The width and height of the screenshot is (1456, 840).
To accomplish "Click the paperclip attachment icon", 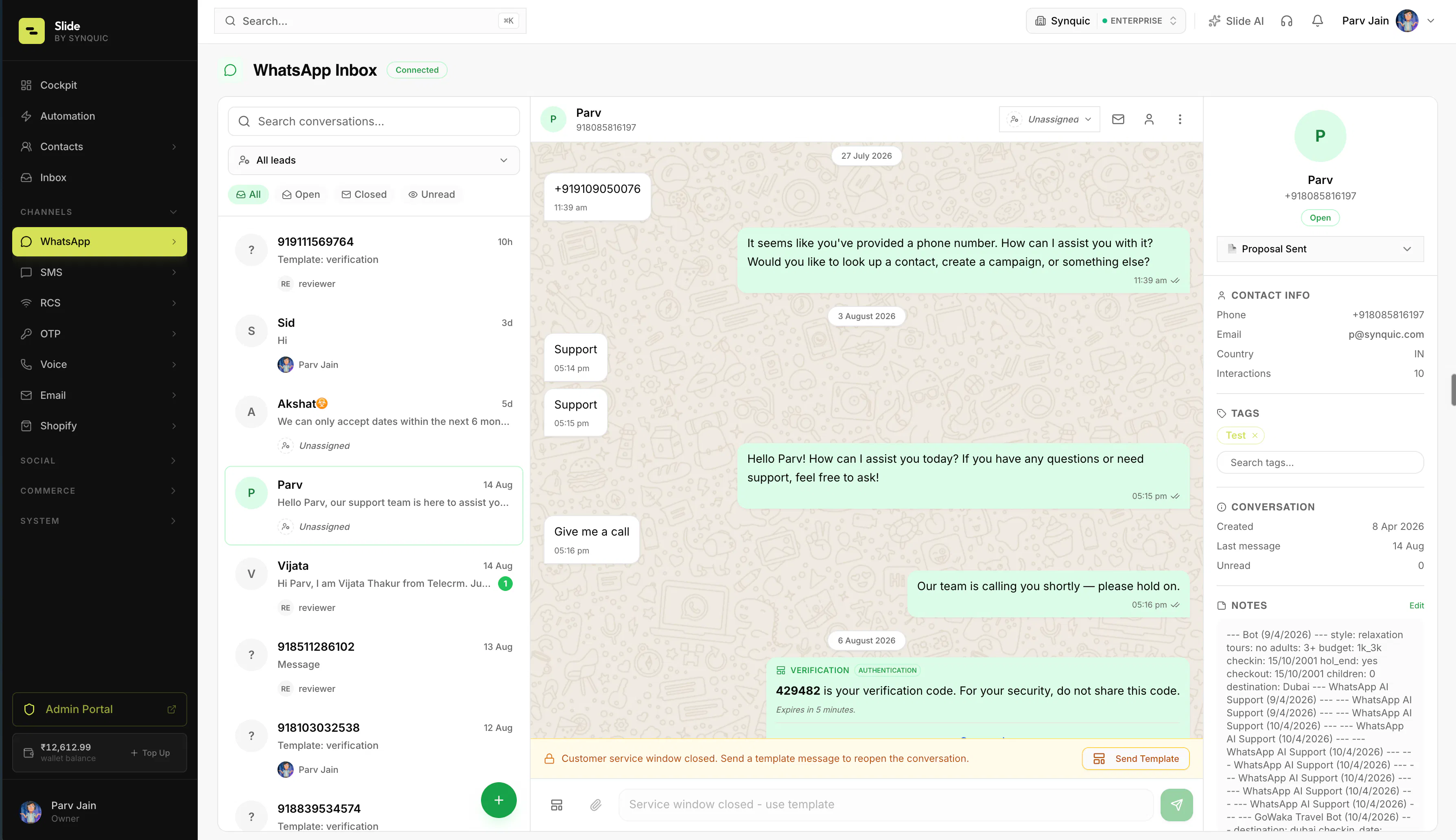I will click(x=595, y=805).
